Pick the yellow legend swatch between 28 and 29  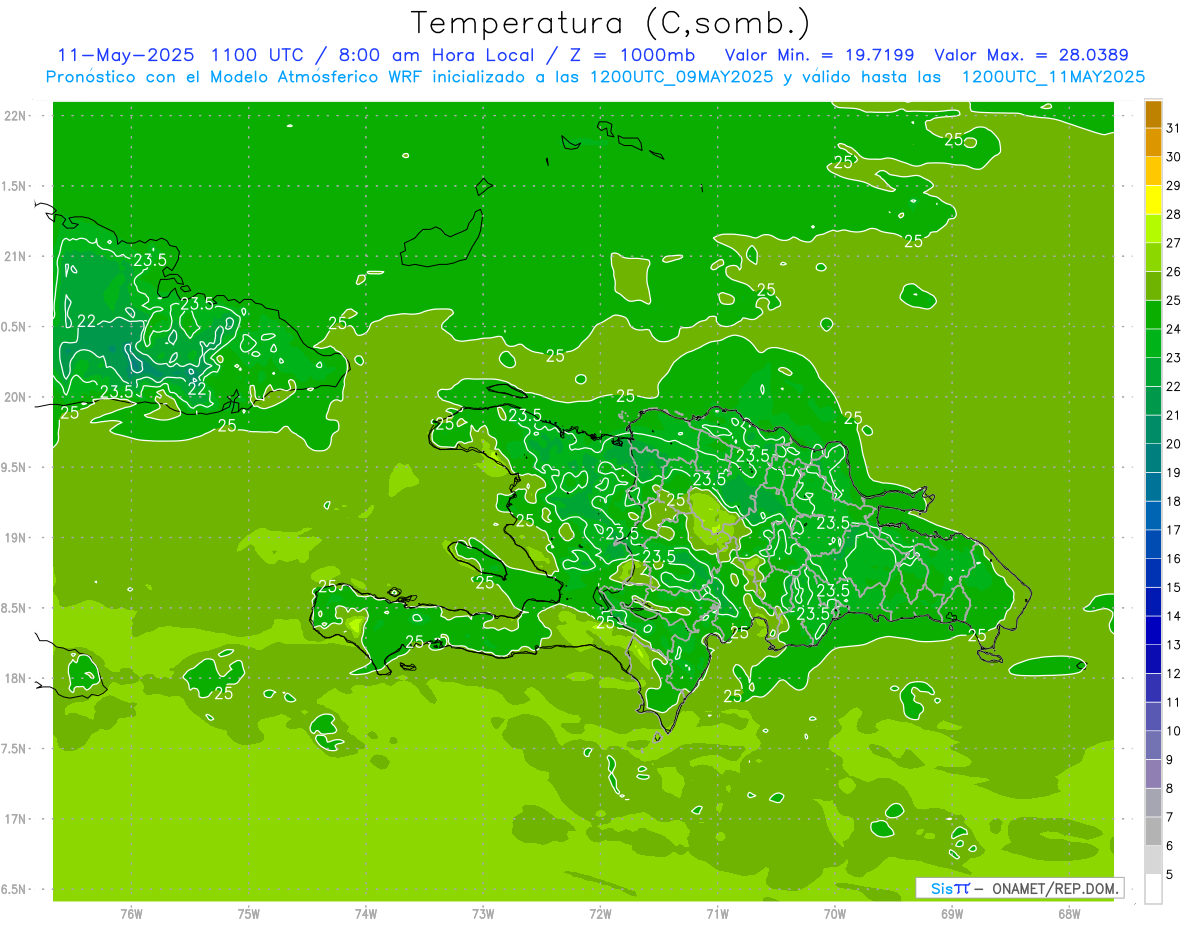[x=1153, y=200]
